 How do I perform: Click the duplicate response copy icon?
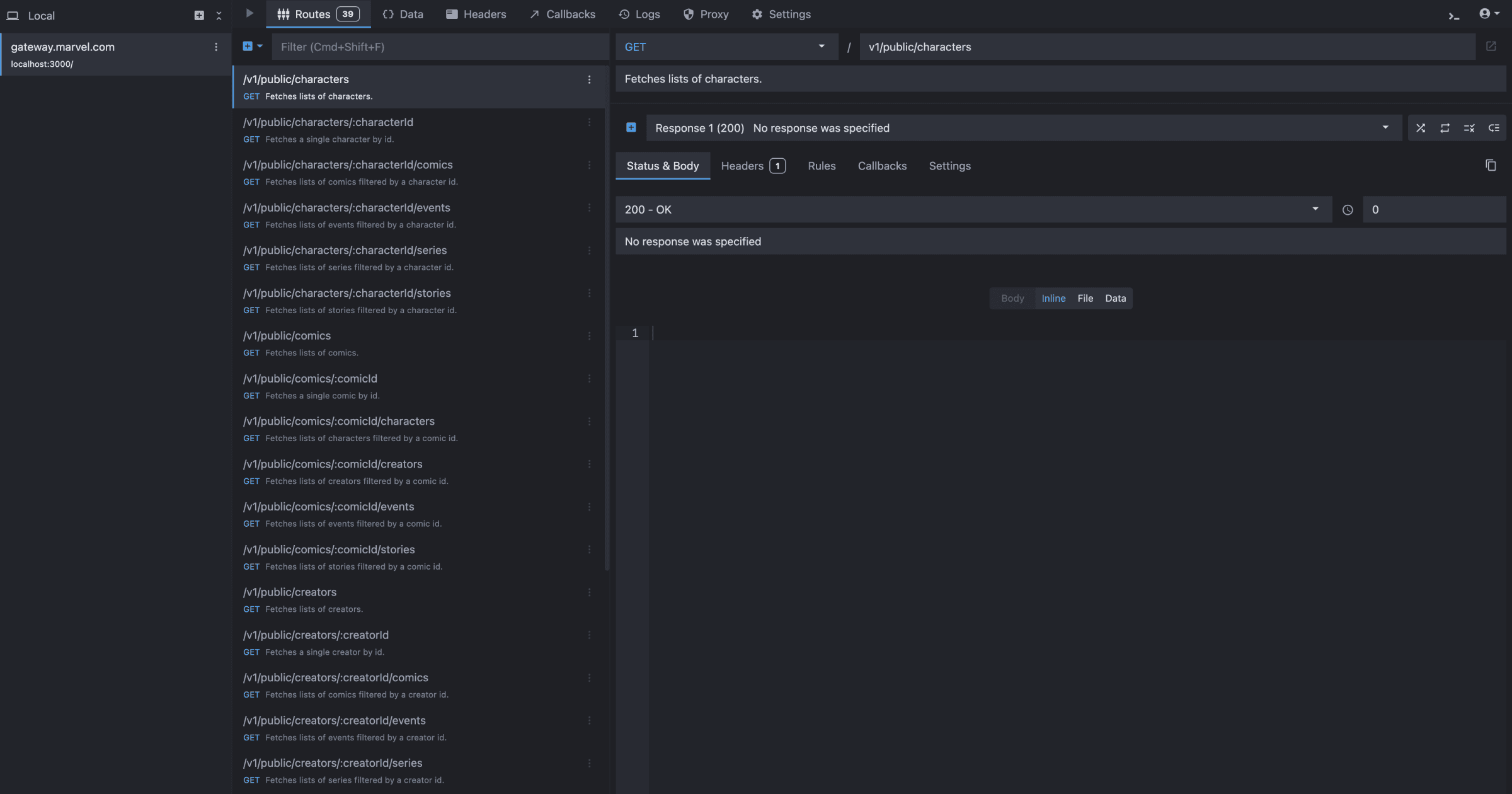[x=1491, y=165]
